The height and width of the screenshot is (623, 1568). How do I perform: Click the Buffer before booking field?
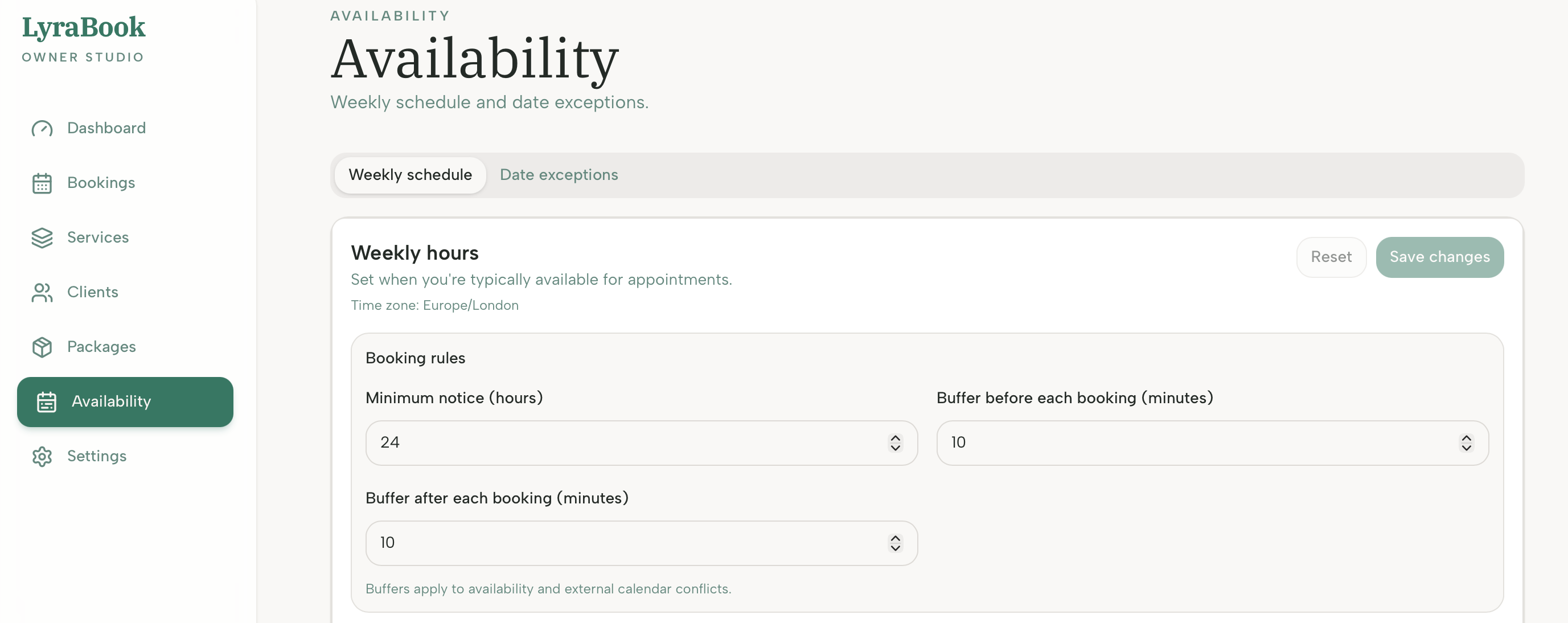(1187, 442)
